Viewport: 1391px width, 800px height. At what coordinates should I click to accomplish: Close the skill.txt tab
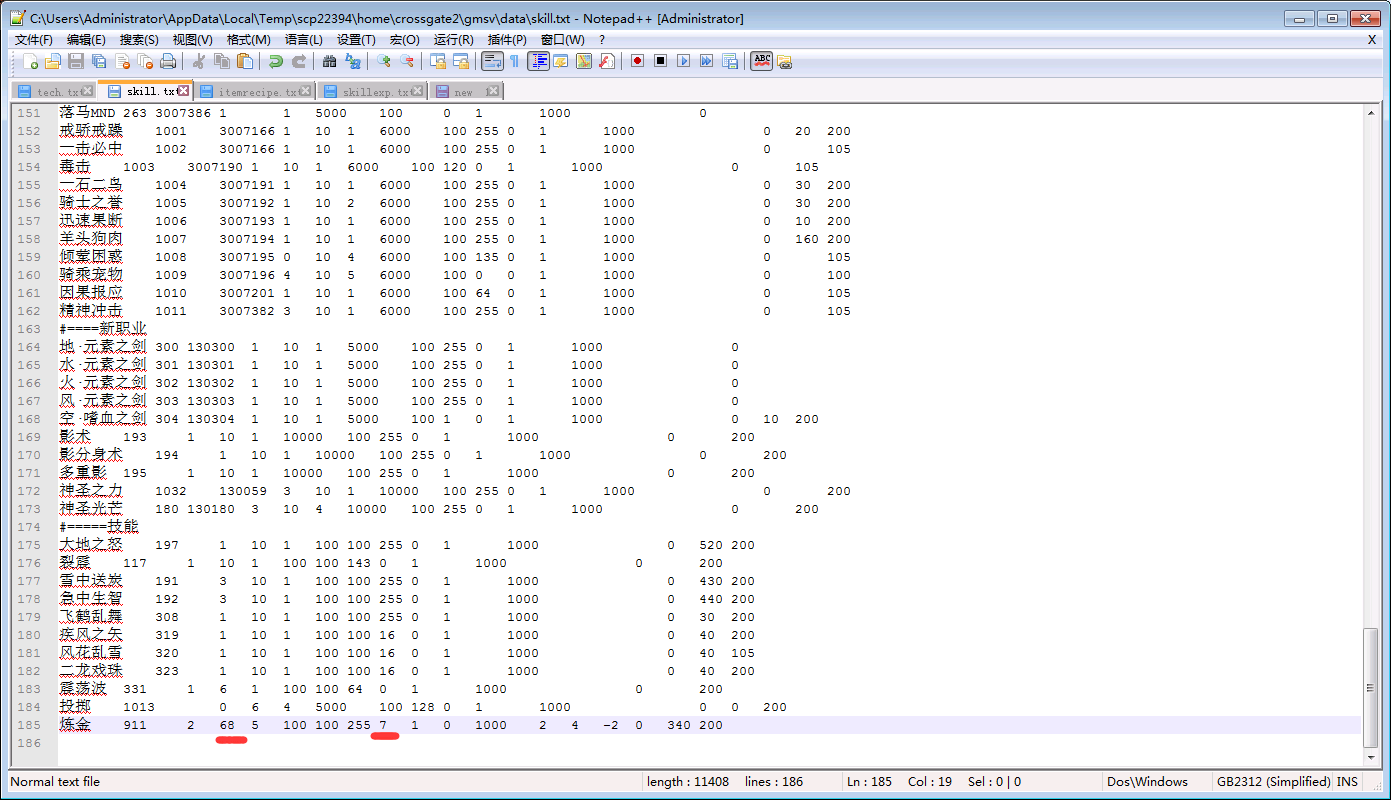pos(183,91)
